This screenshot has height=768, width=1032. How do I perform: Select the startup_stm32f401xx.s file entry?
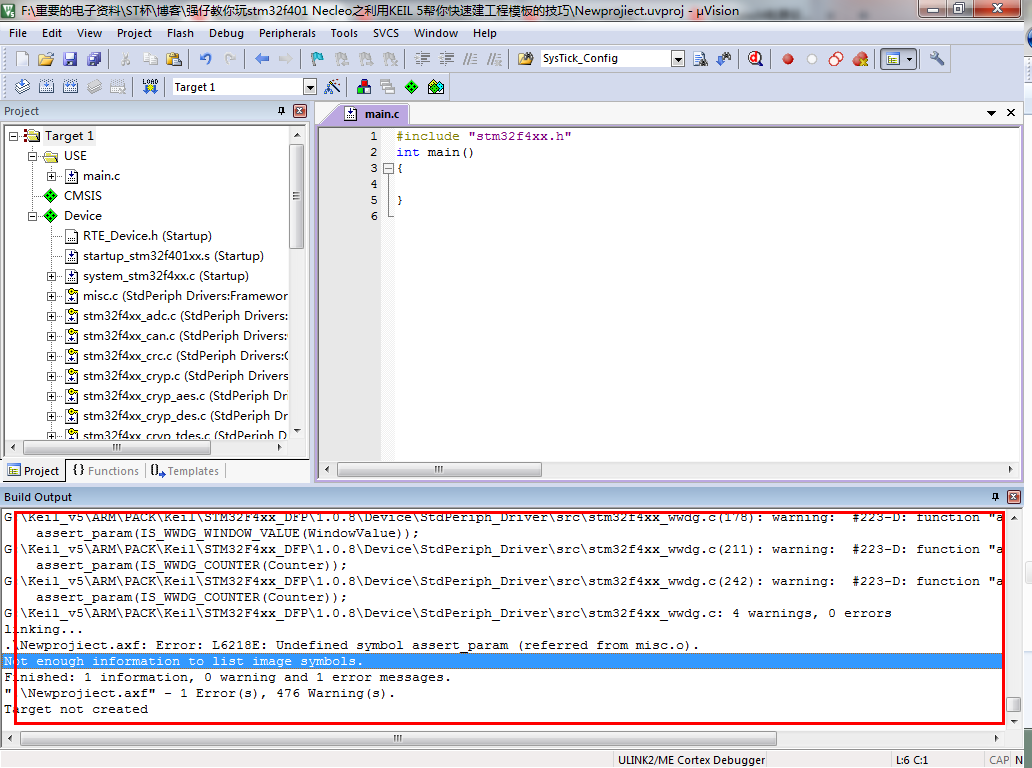pyautogui.click(x=173, y=256)
